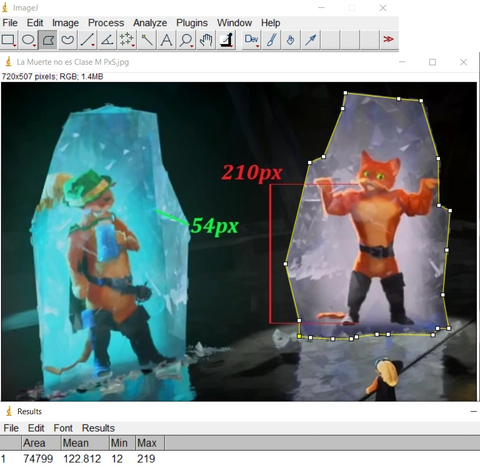Open the Window menu
This screenshot has height=469, width=480.
coord(234,23)
